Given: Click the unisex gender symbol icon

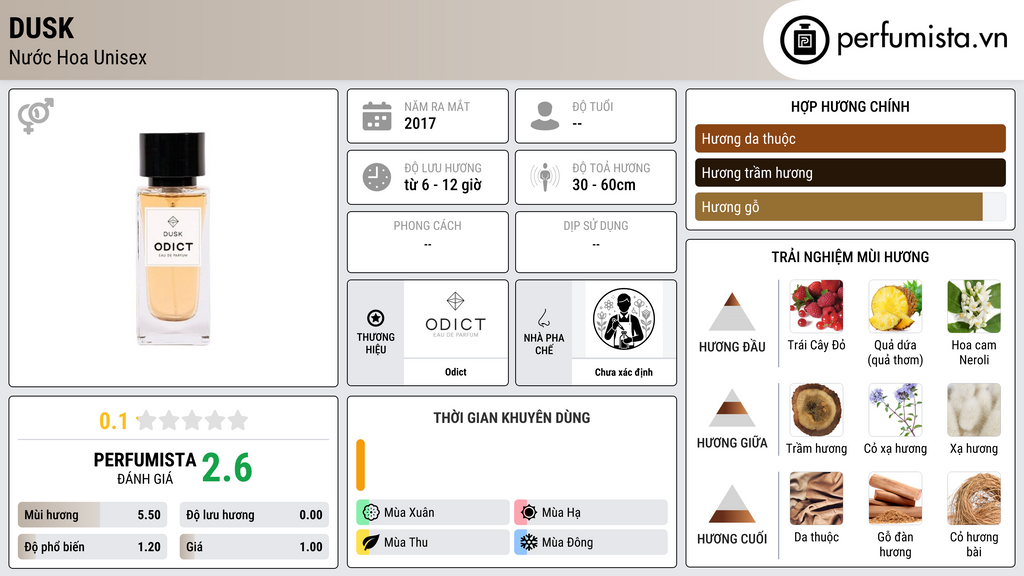Looking at the screenshot, I should (36, 116).
